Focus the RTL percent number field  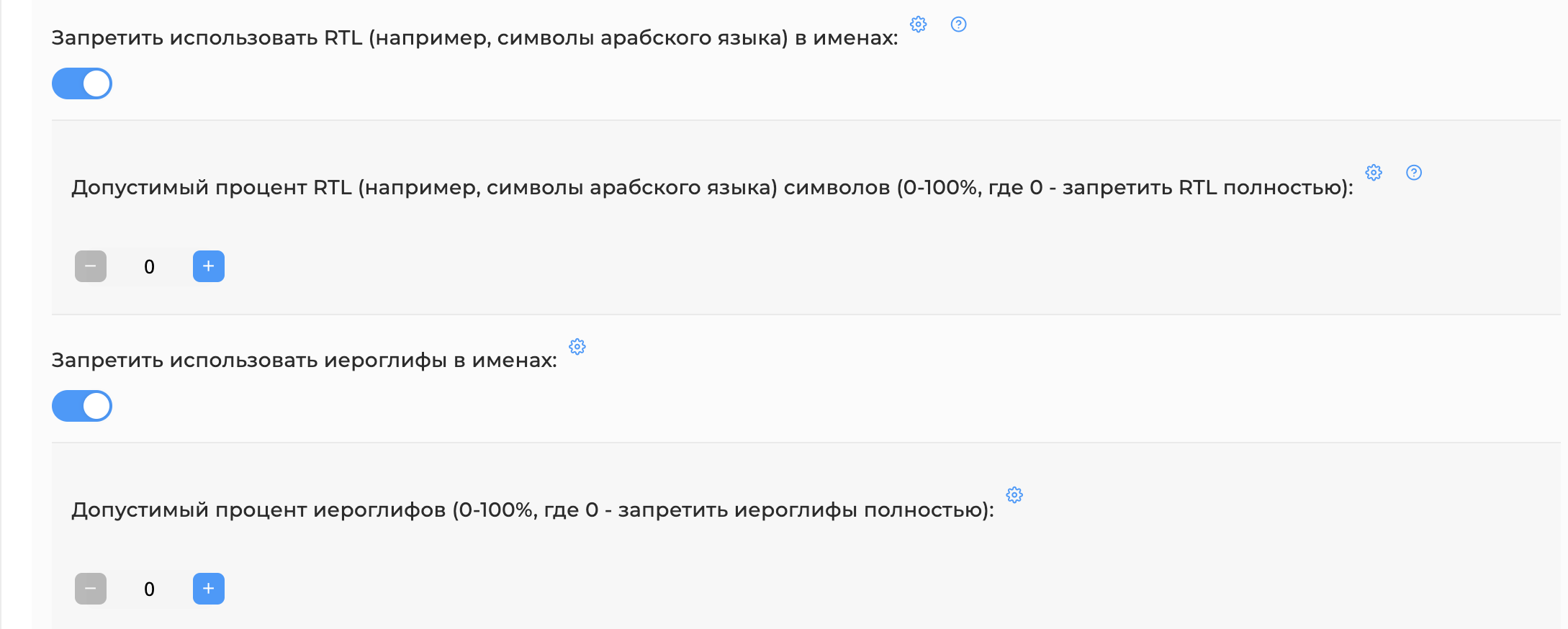tap(150, 266)
